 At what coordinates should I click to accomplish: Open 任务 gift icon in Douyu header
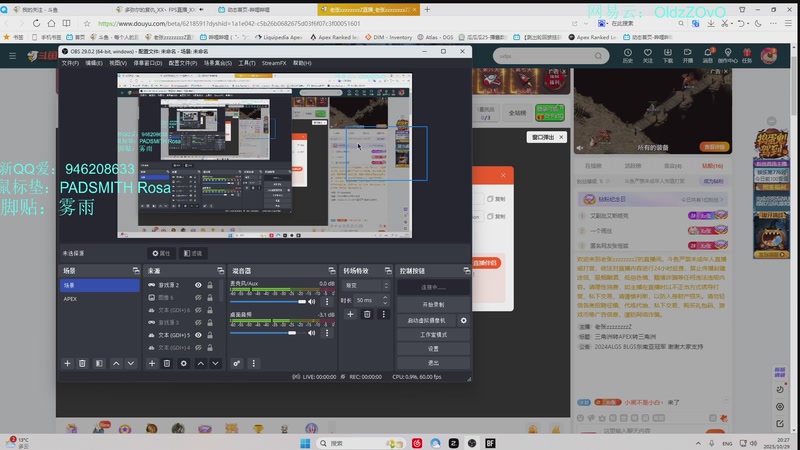747,56
